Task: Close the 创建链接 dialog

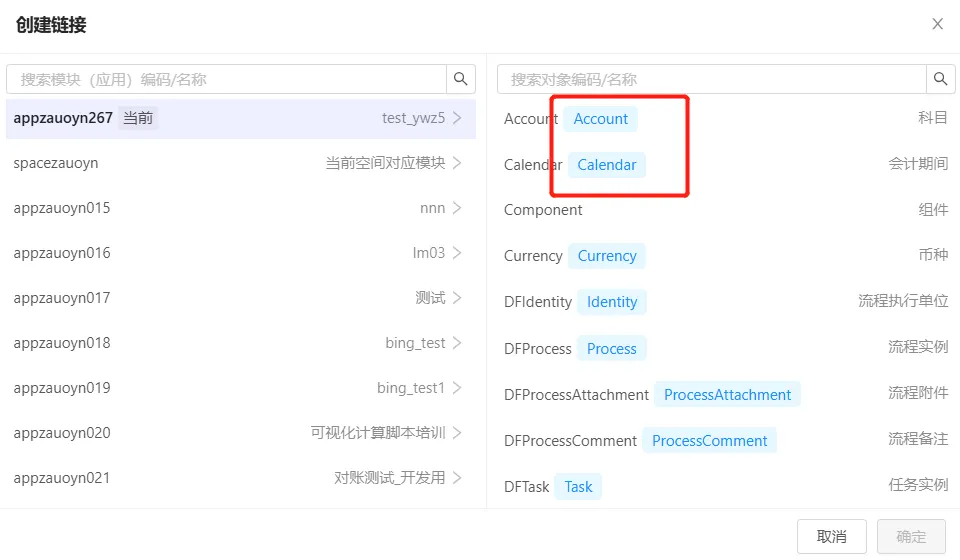Action: coord(937,24)
